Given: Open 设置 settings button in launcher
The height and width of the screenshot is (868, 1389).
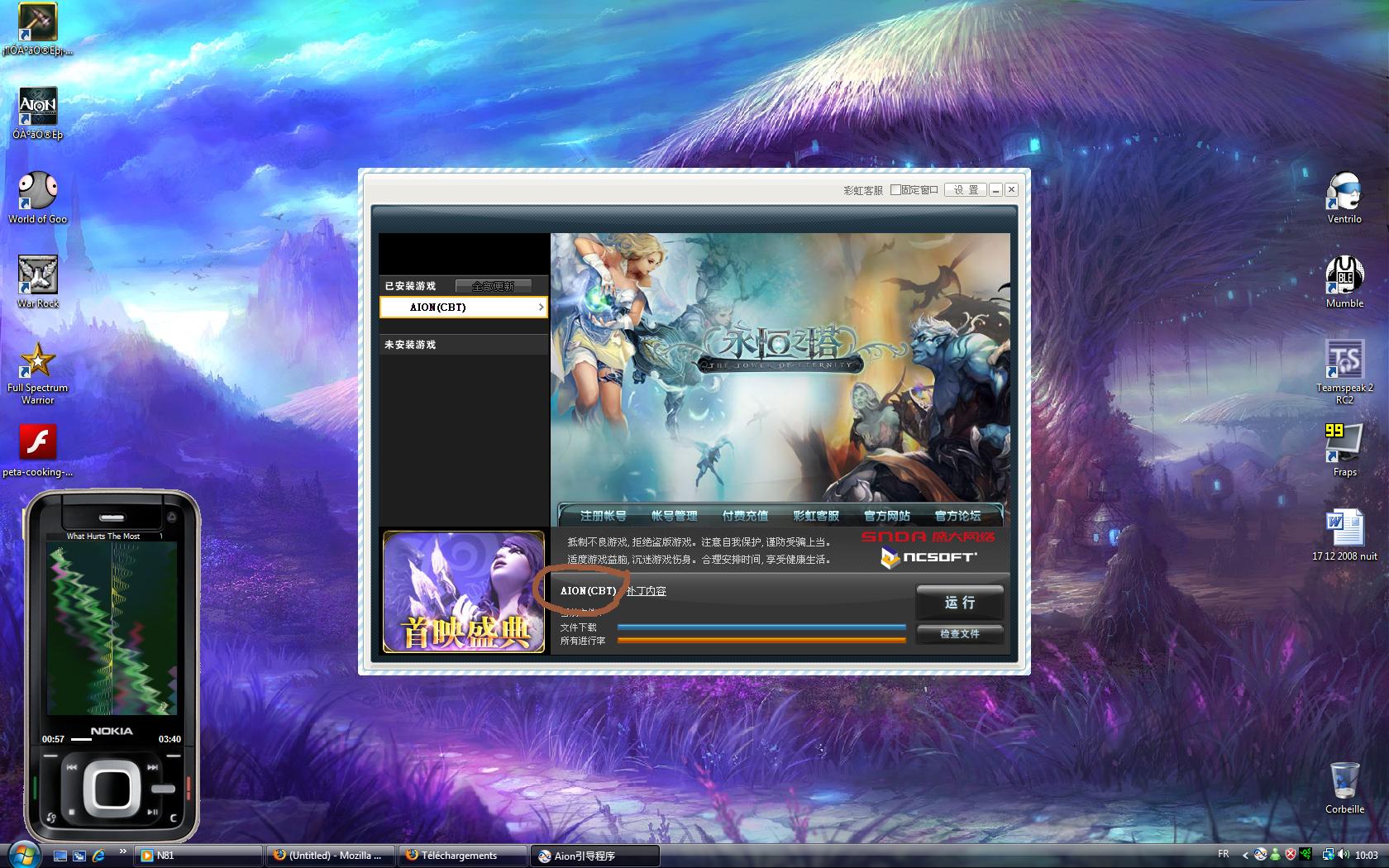Looking at the screenshot, I should pos(965,190).
